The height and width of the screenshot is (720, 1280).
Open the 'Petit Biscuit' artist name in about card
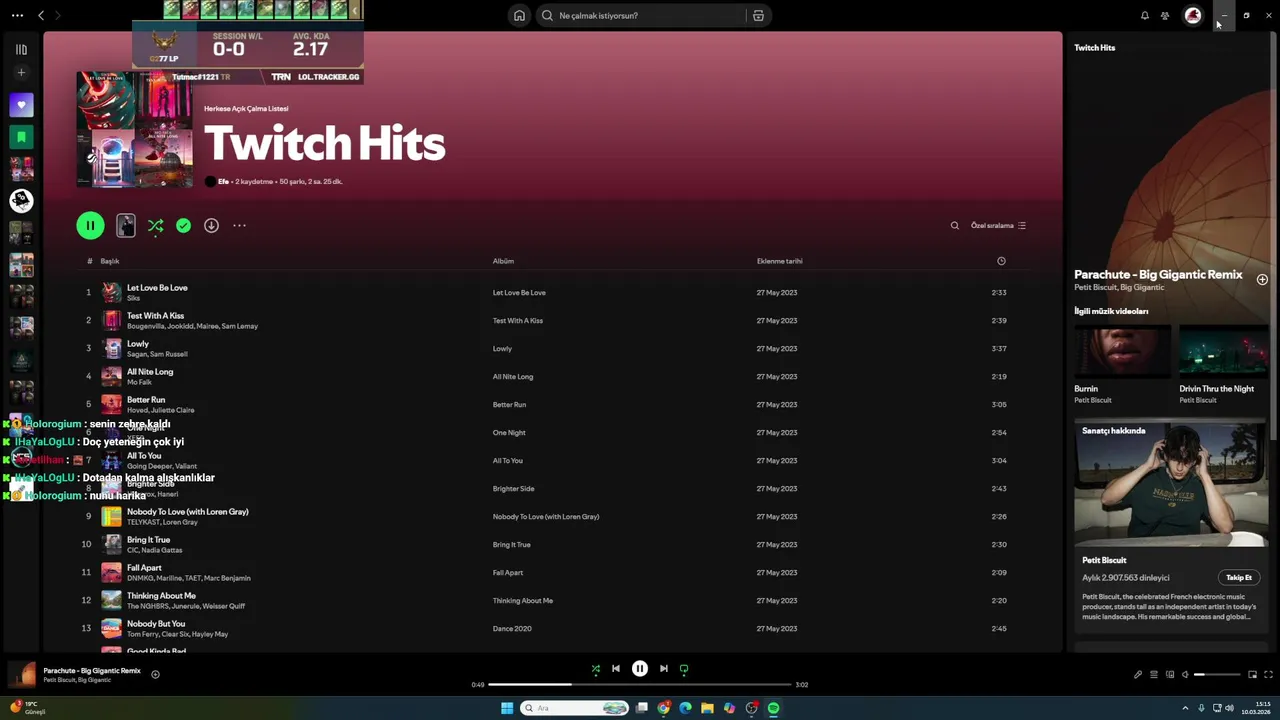point(1104,561)
